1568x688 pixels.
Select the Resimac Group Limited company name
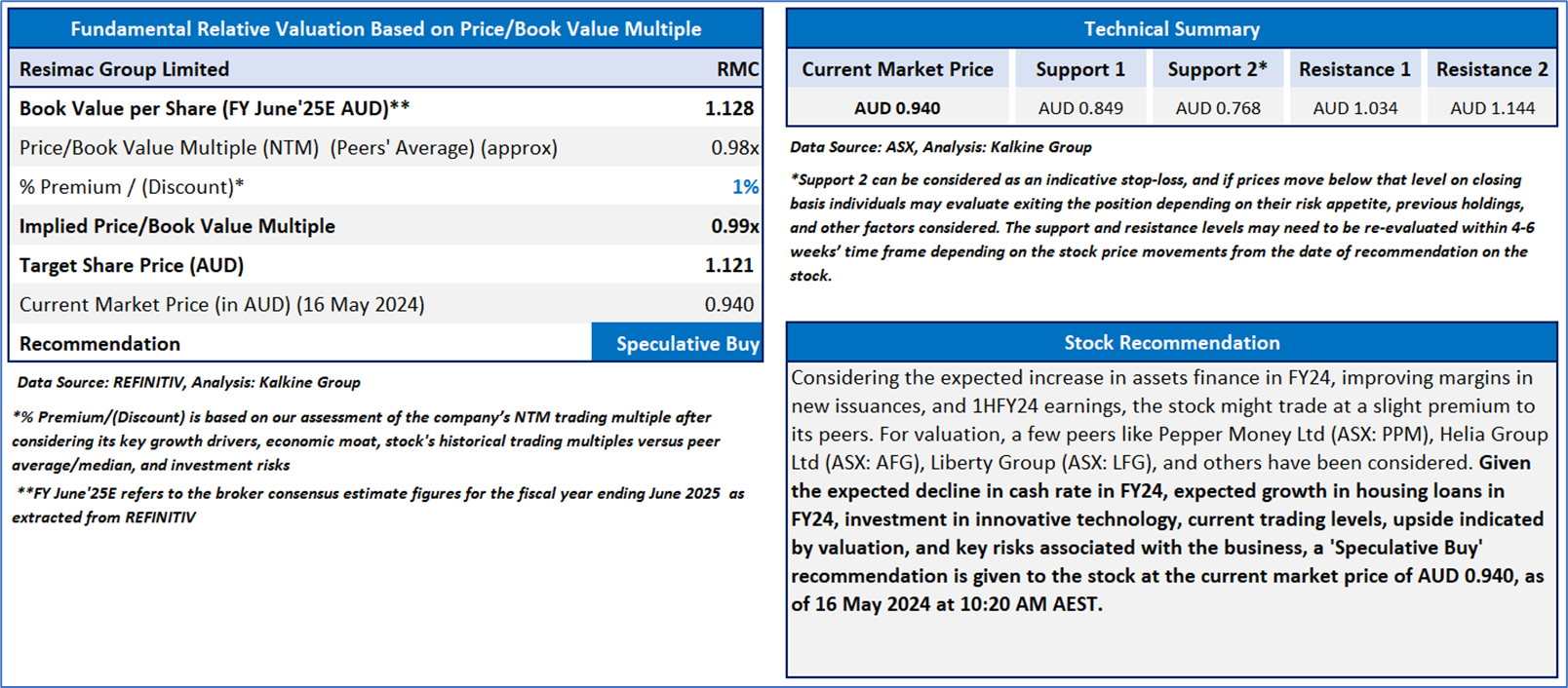(125, 69)
